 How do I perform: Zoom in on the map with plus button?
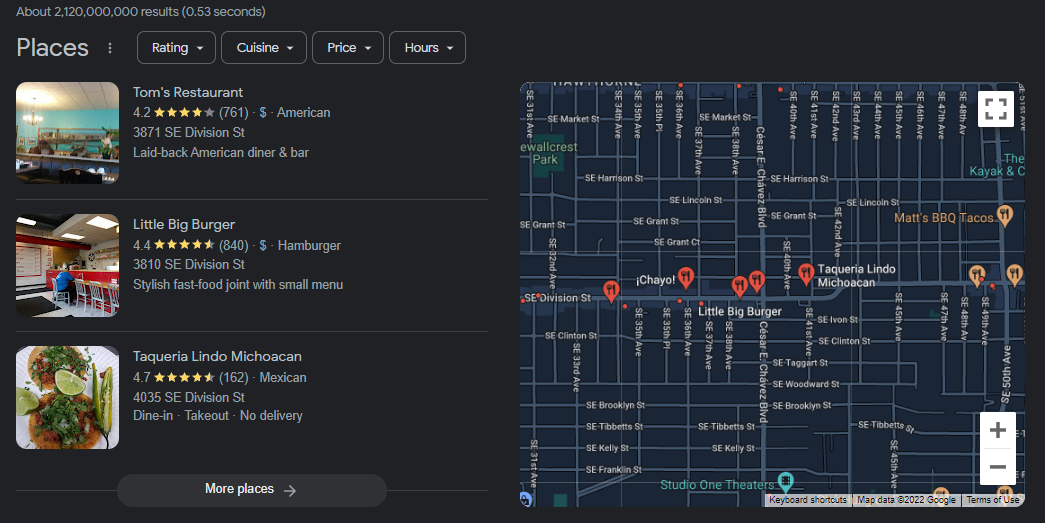tap(998, 430)
